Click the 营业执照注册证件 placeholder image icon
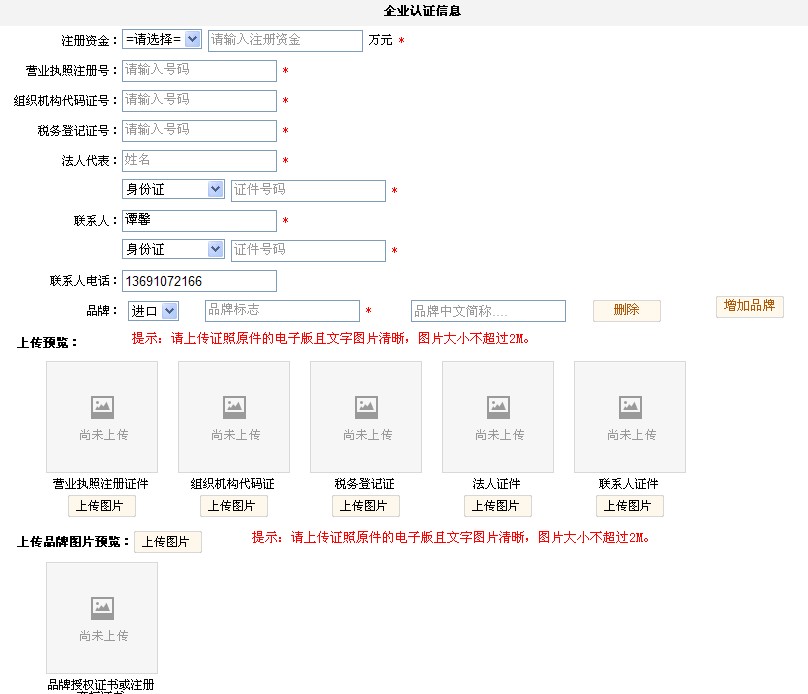 [x=102, y=407]
